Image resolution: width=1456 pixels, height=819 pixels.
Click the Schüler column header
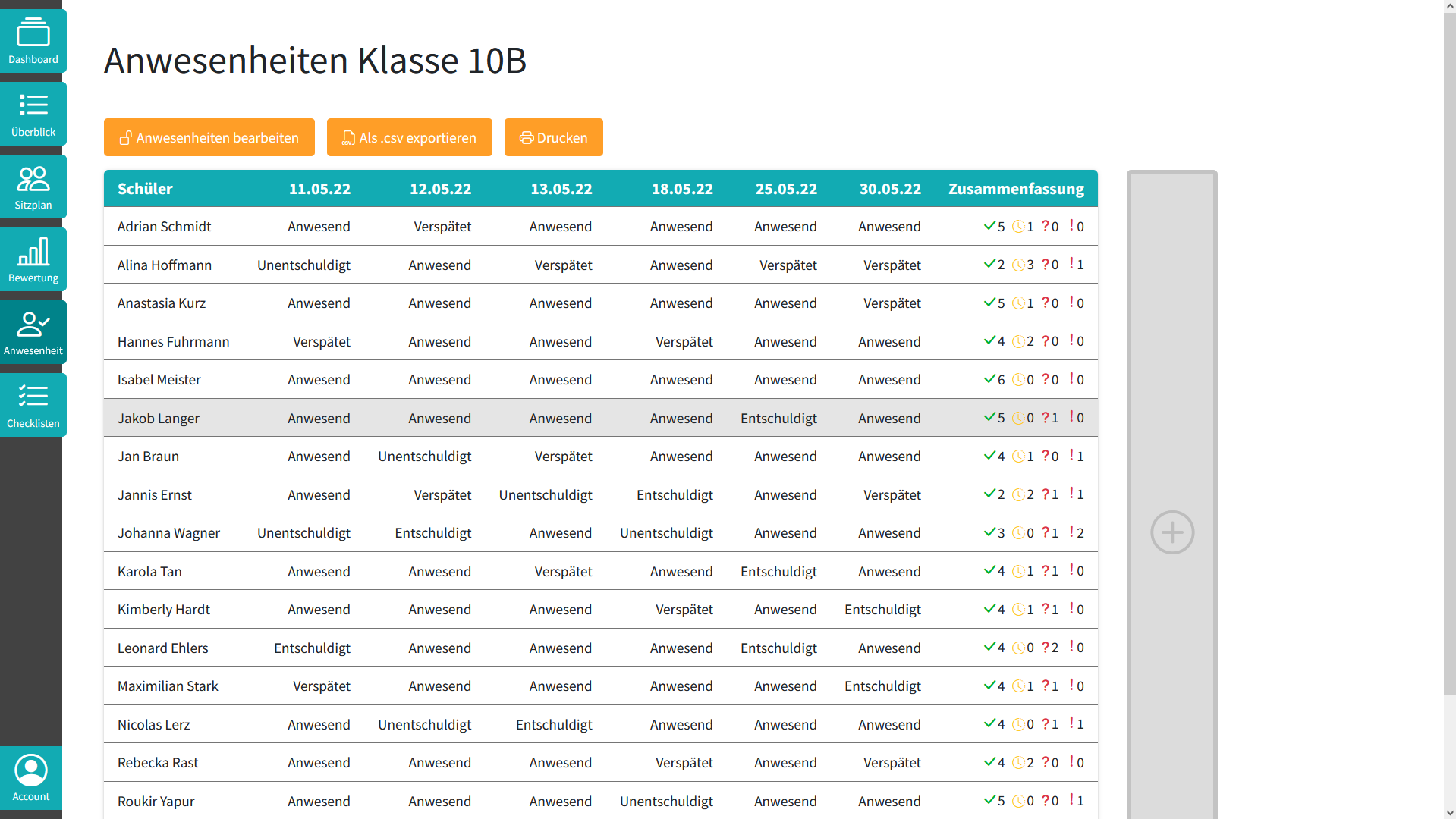[x=144, y=189]
